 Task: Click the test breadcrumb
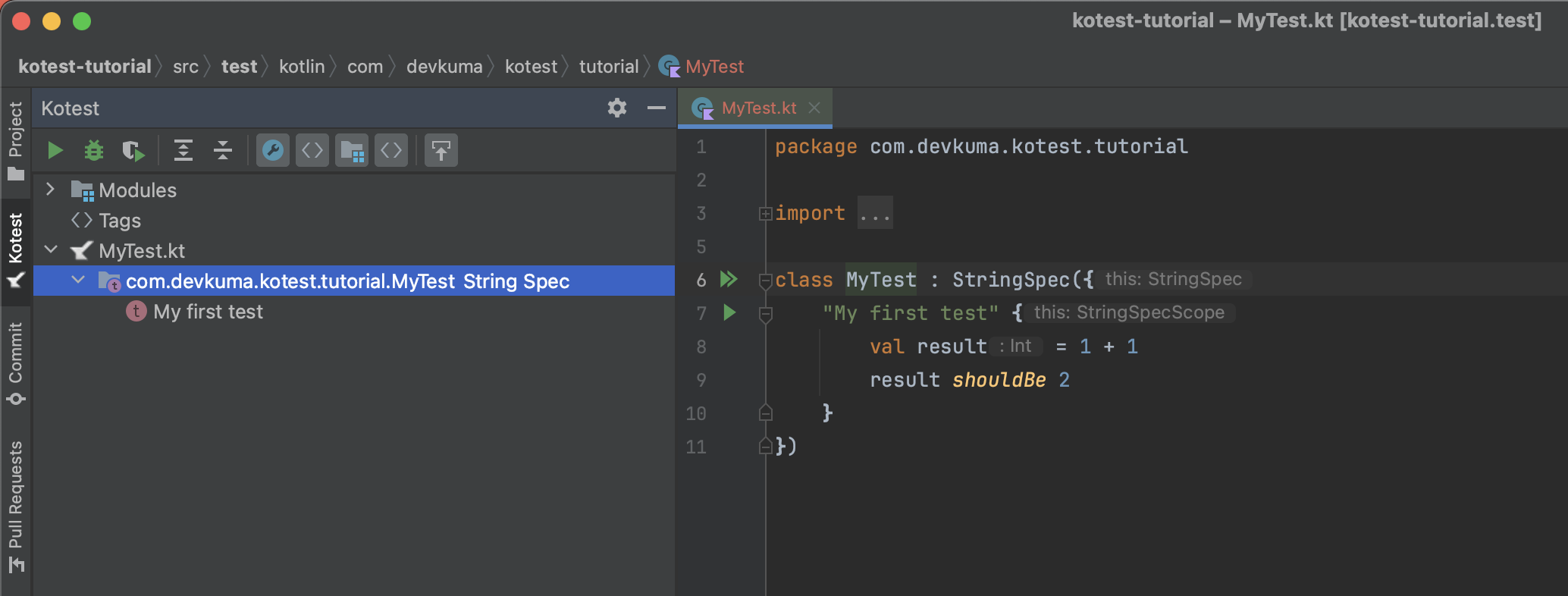[x=239, y=67]
